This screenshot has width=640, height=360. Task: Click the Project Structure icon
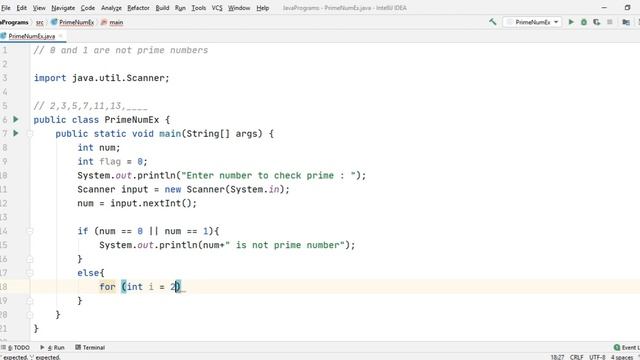(626, 22)
